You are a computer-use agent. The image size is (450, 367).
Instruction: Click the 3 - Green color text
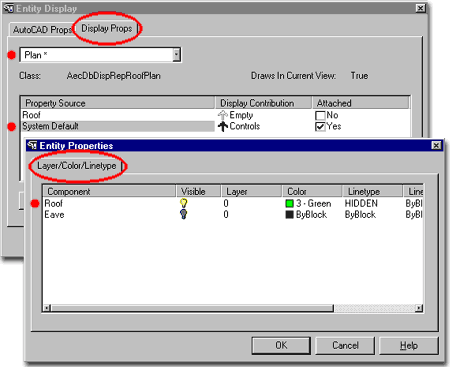click(314, 203)
